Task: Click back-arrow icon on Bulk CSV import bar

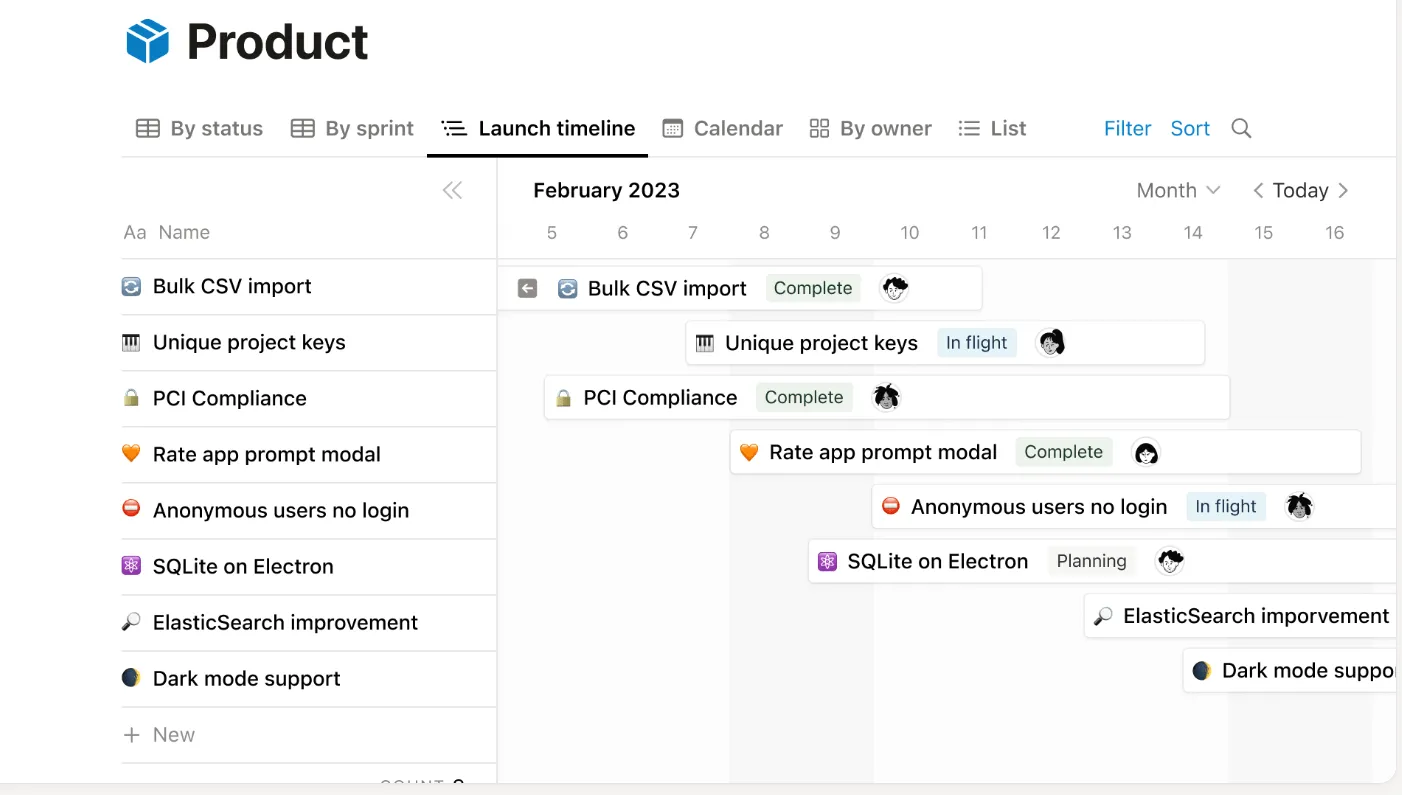Action: tap(528, 288)
